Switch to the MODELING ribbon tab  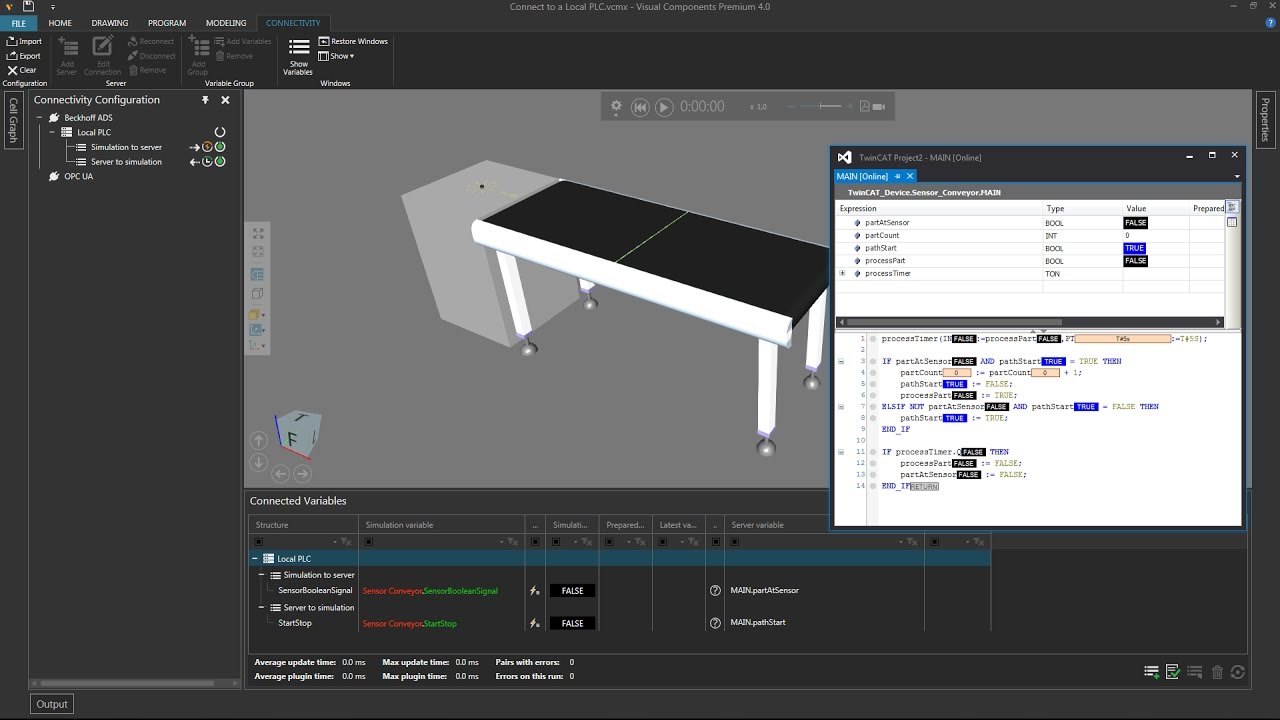click(225, 22)
